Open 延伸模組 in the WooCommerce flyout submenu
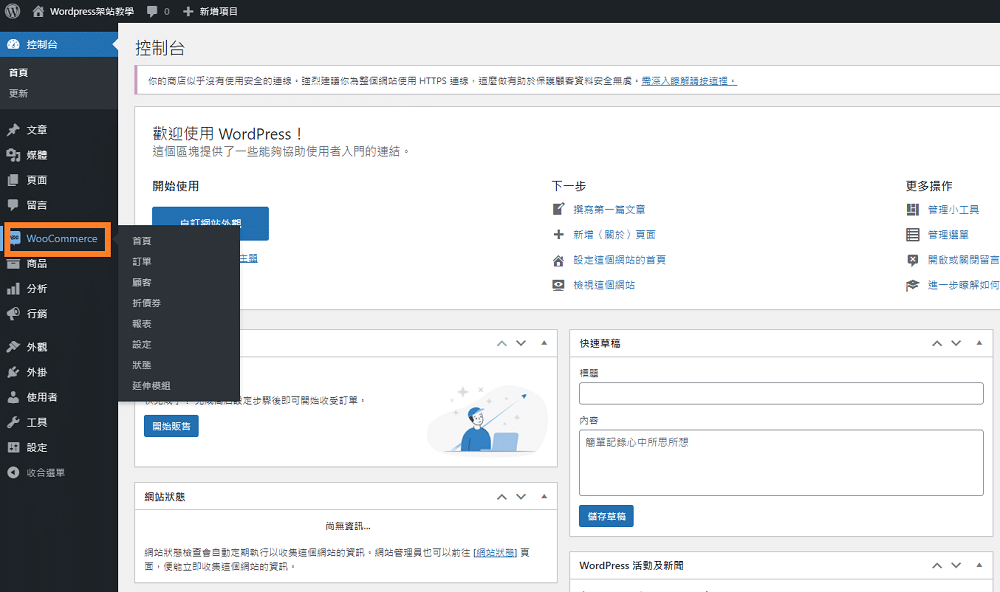 pos(151,386)
